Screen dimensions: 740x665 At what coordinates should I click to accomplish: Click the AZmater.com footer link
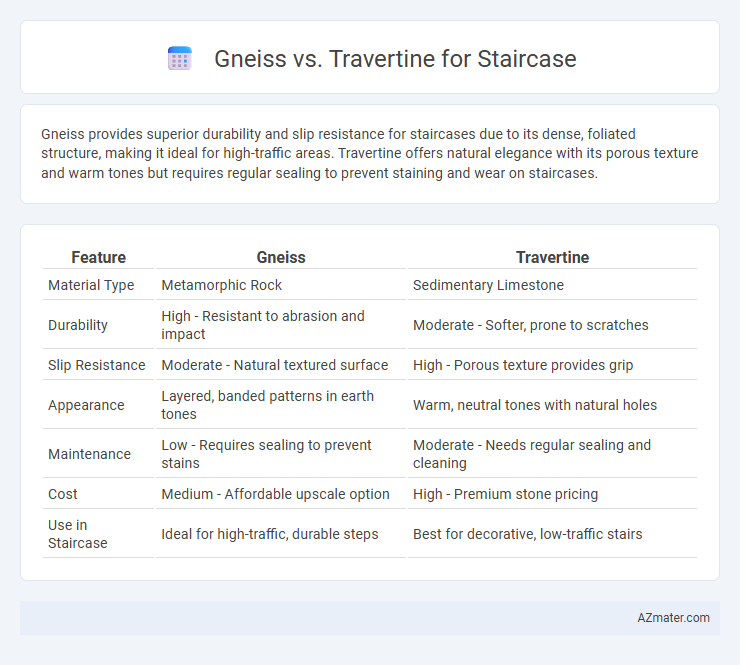click(x=673, y=618)
